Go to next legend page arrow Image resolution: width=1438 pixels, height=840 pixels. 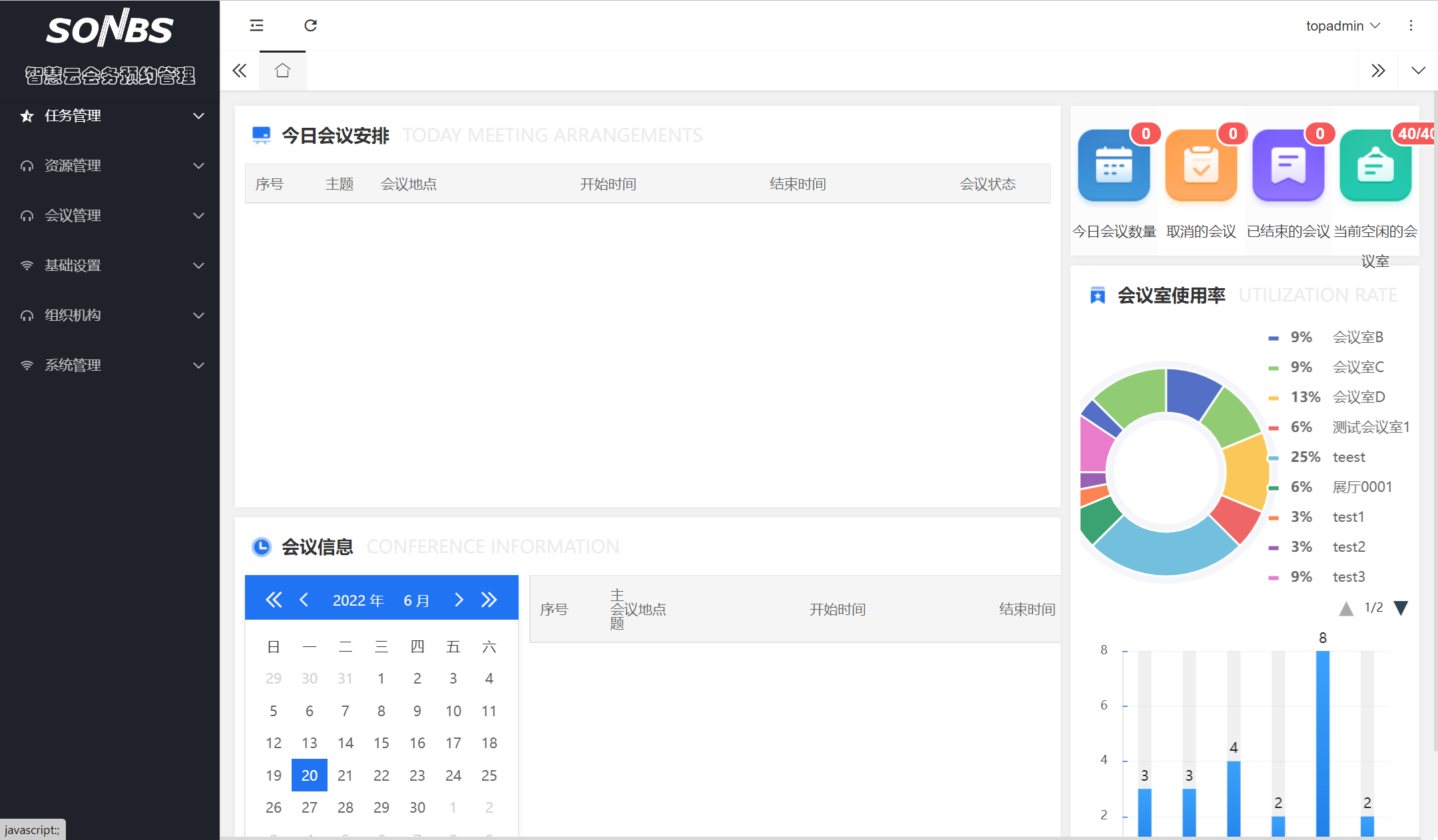click(1401, 608)
